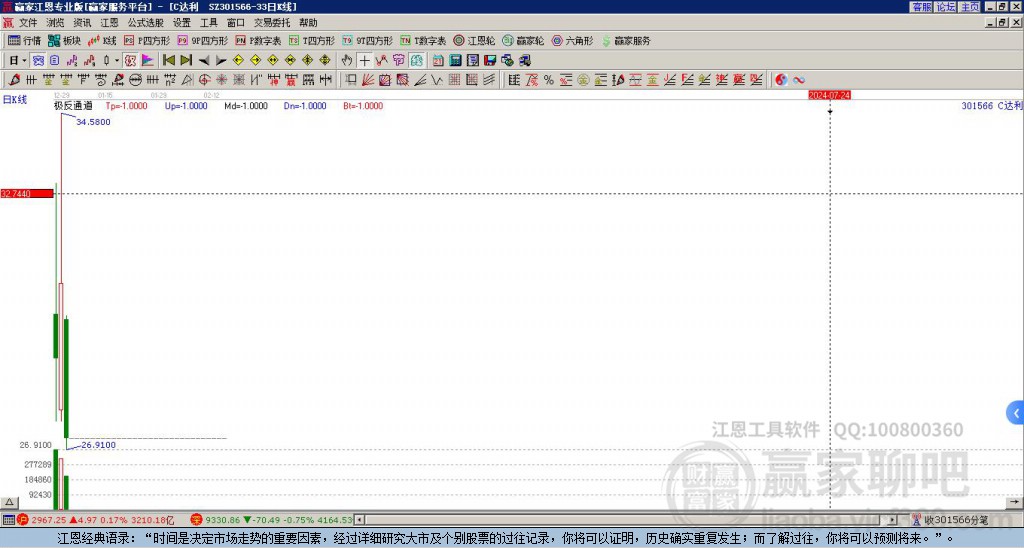The height and width of the screenshot is (548, 1024).
Task: Open the 交易委托 menu
Action: click(x=272, y=23)
